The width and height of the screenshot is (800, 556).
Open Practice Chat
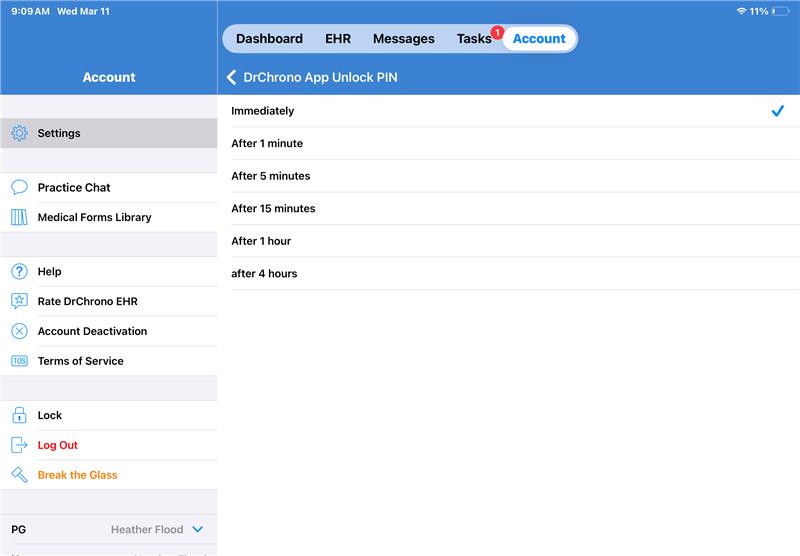[109, 187]
